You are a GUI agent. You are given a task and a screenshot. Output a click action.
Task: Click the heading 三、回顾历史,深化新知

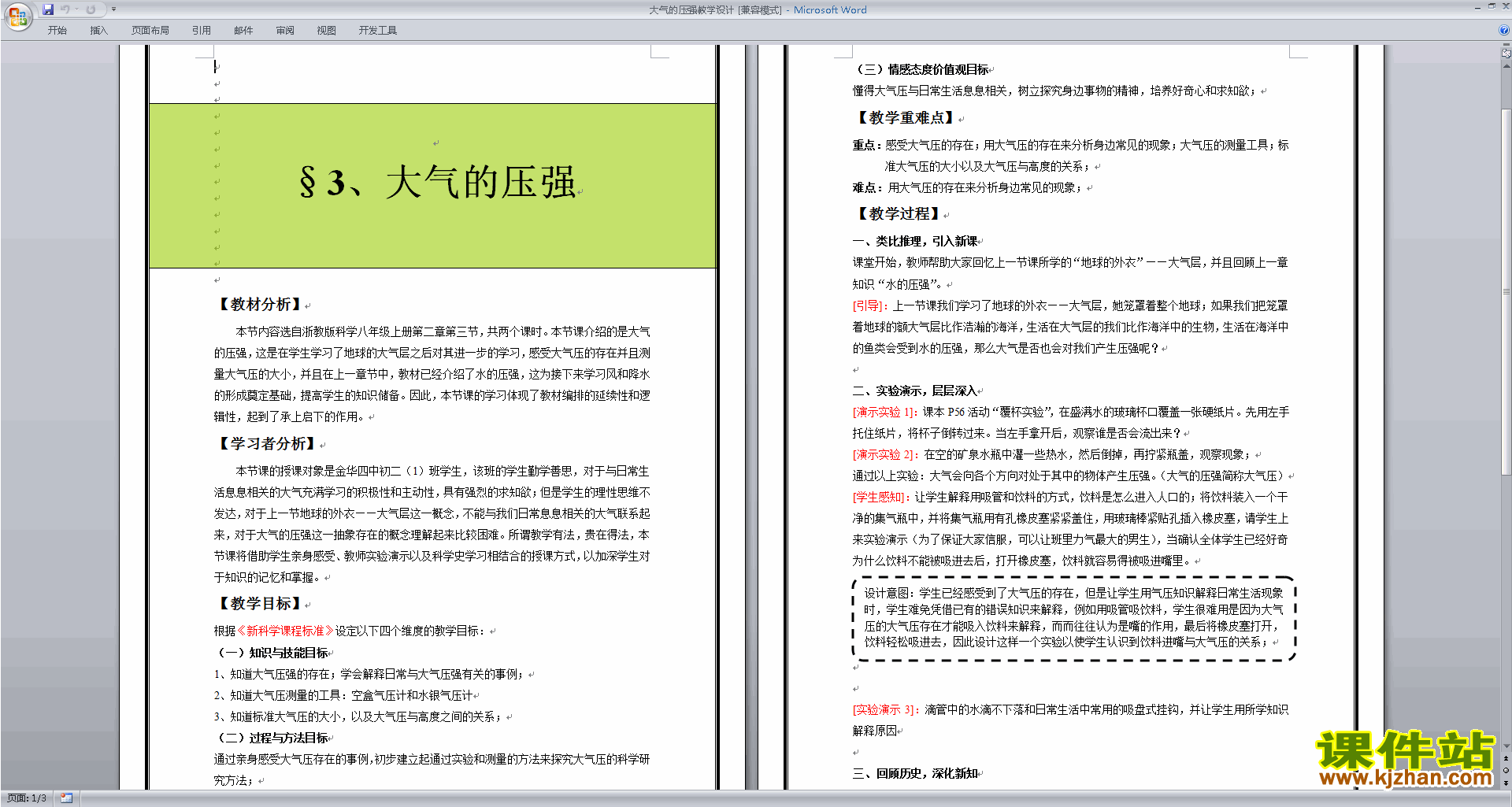tap(915, 773)
